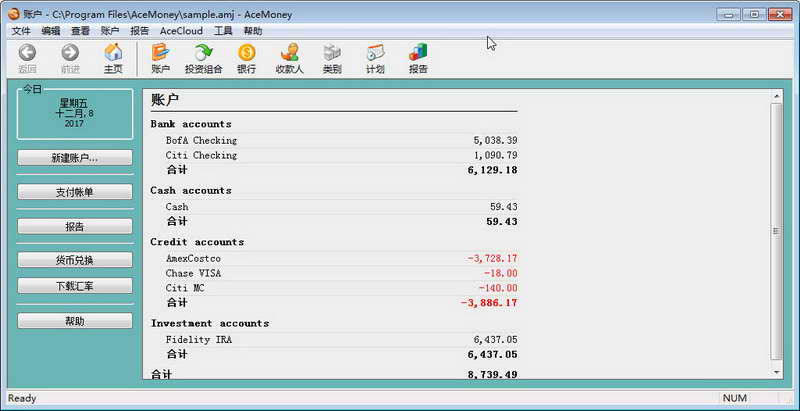Viewport: 800px width, 411px height.
Task: Open the 账户 (Accounts) toolbar icon
Action: coord(160,53)
